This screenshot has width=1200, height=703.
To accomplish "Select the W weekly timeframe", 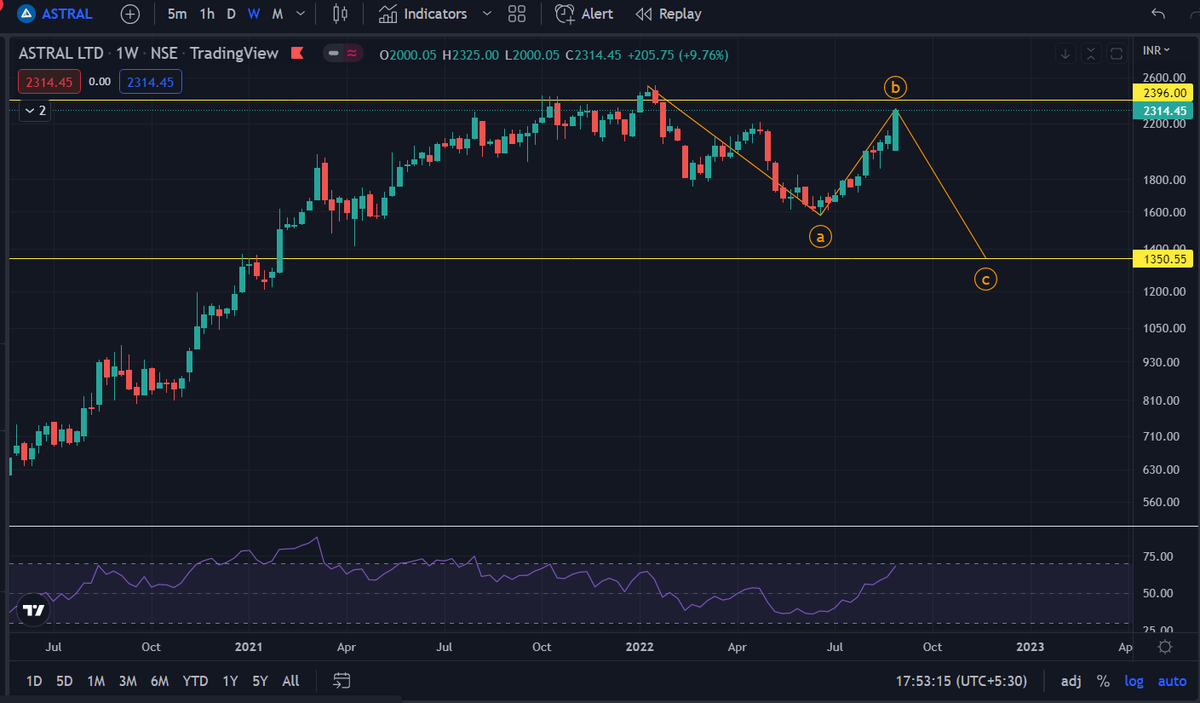I will click(254, 14).
